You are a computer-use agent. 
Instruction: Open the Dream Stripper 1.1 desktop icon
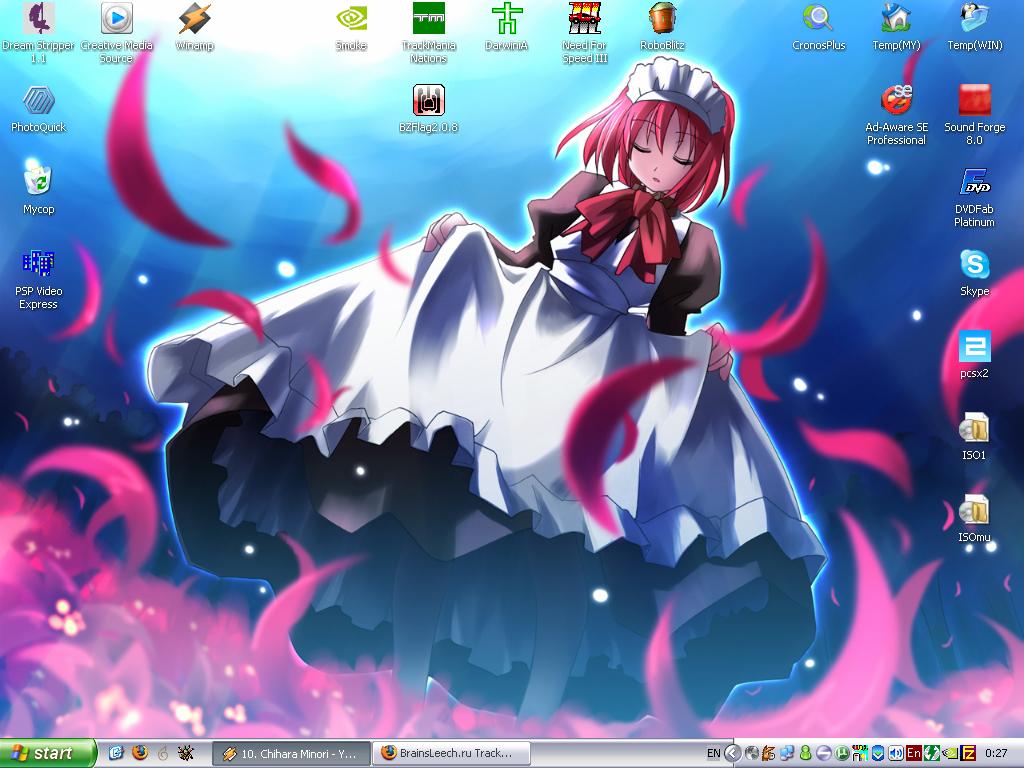tap(39, 31)
